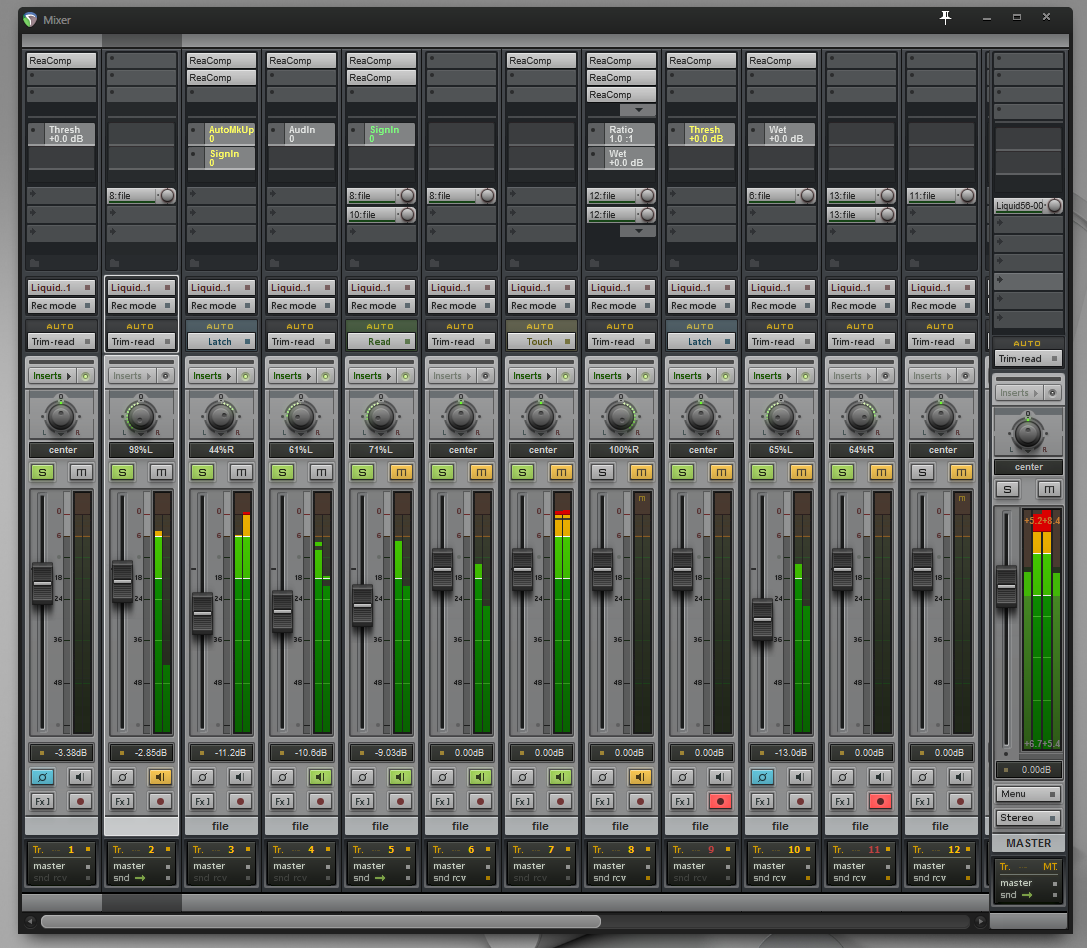Toggle the Inserts power button on track 3
Screen dimensions: 1087x948
click(245, 376)
